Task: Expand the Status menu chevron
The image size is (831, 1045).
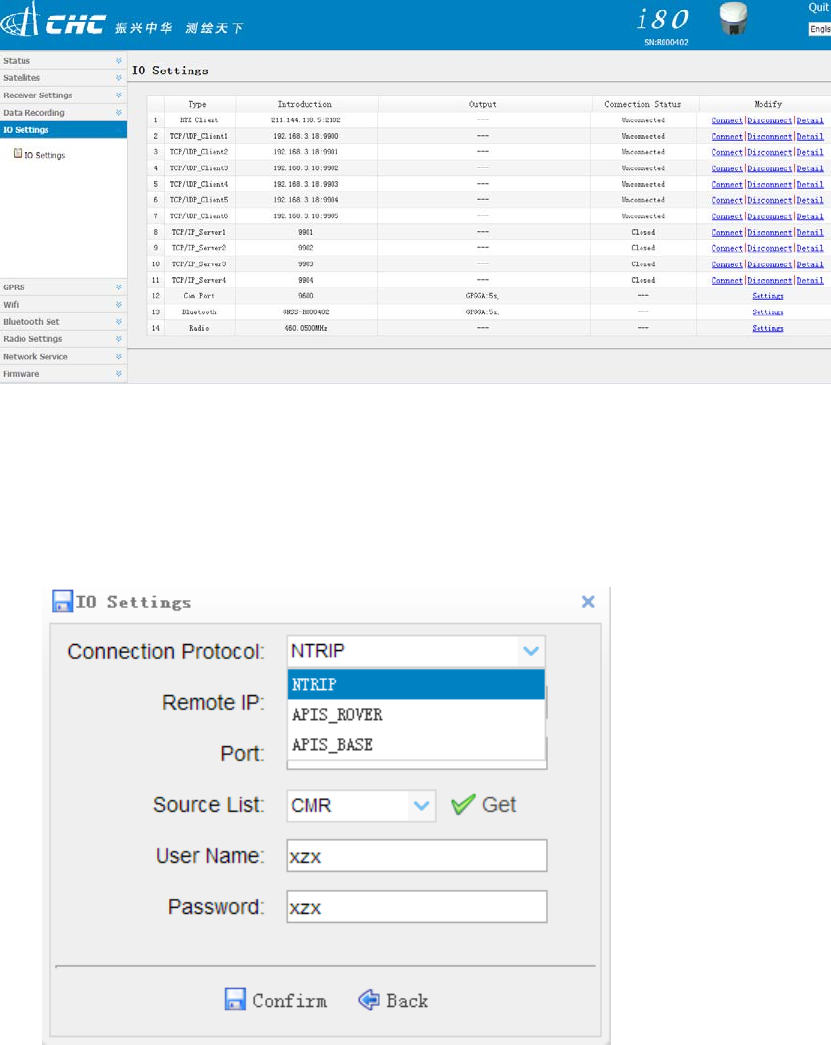Action: (x=119, y=61)
